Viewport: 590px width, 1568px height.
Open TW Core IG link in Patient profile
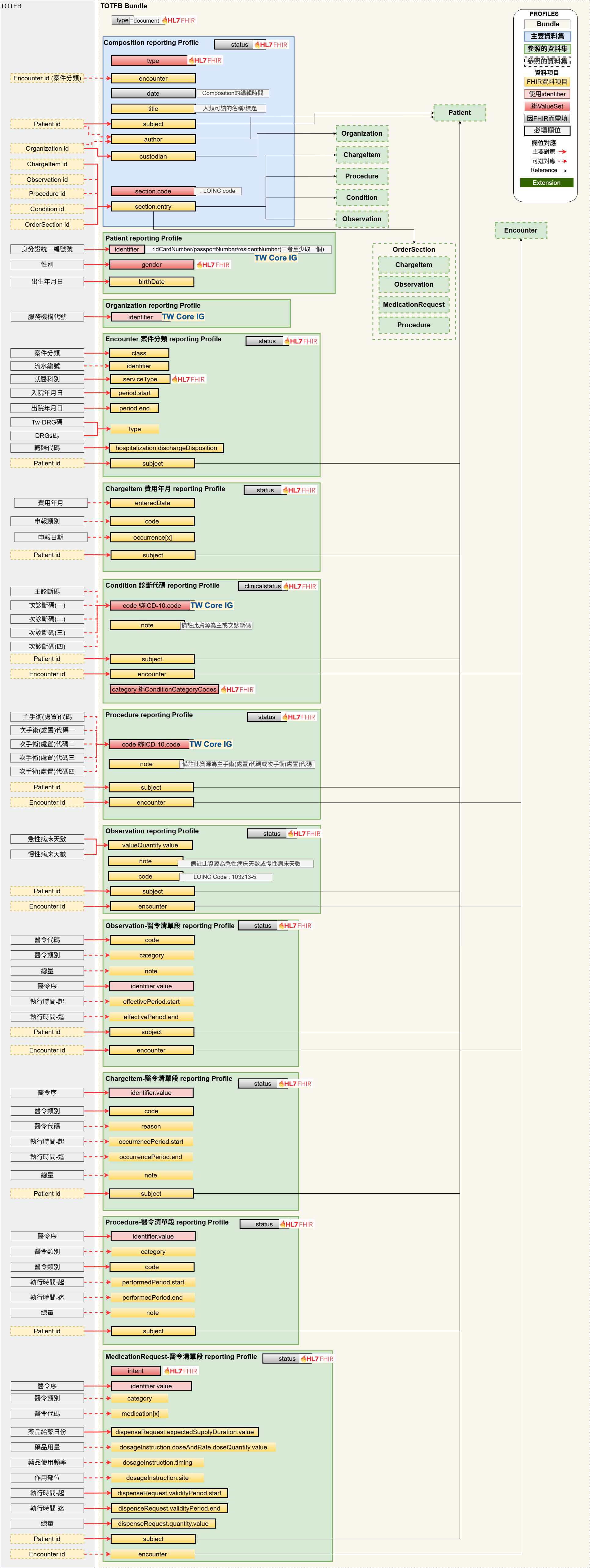[276, 258]
